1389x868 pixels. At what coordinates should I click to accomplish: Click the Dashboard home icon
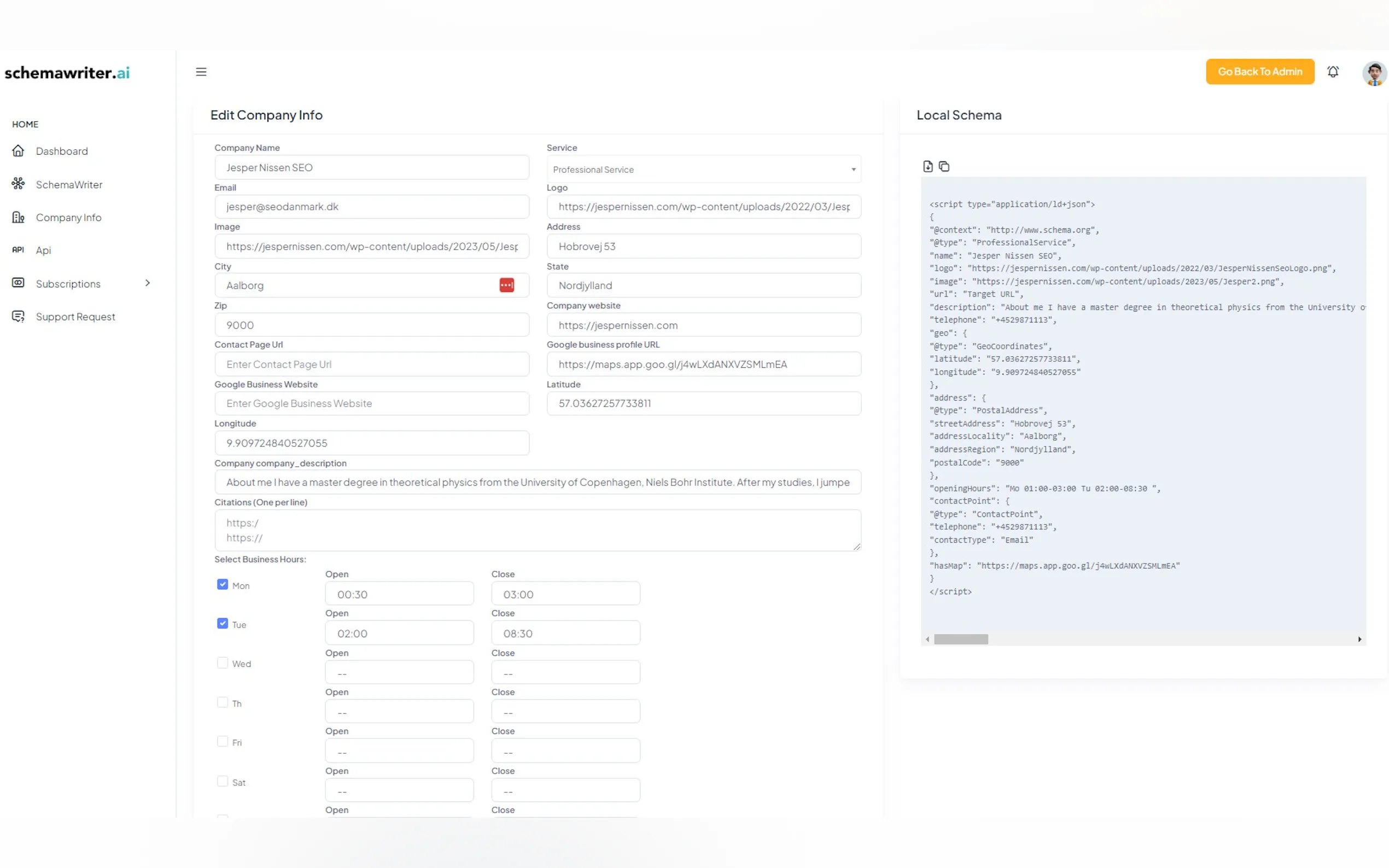click(19, 151)
